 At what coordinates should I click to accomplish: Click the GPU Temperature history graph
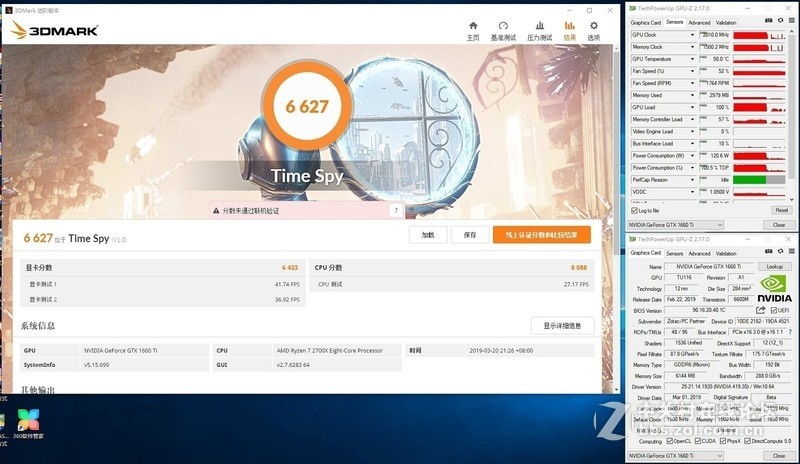[x=759, y=59]
